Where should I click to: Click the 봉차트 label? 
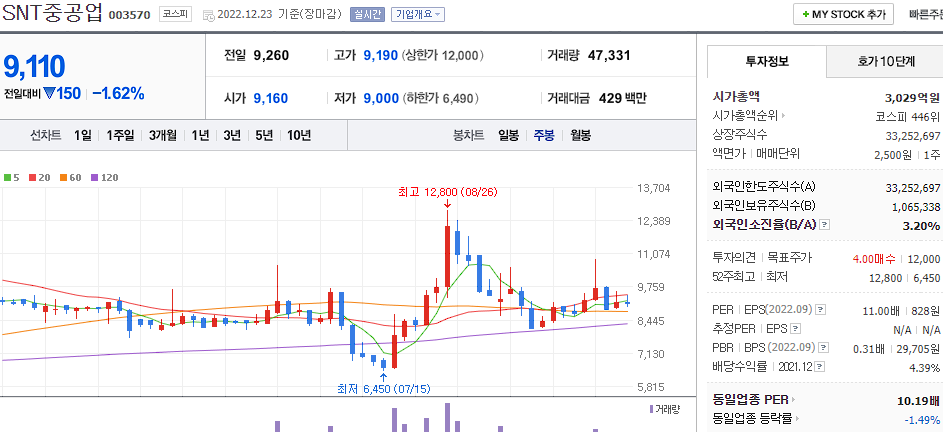(x=468, y=135)
